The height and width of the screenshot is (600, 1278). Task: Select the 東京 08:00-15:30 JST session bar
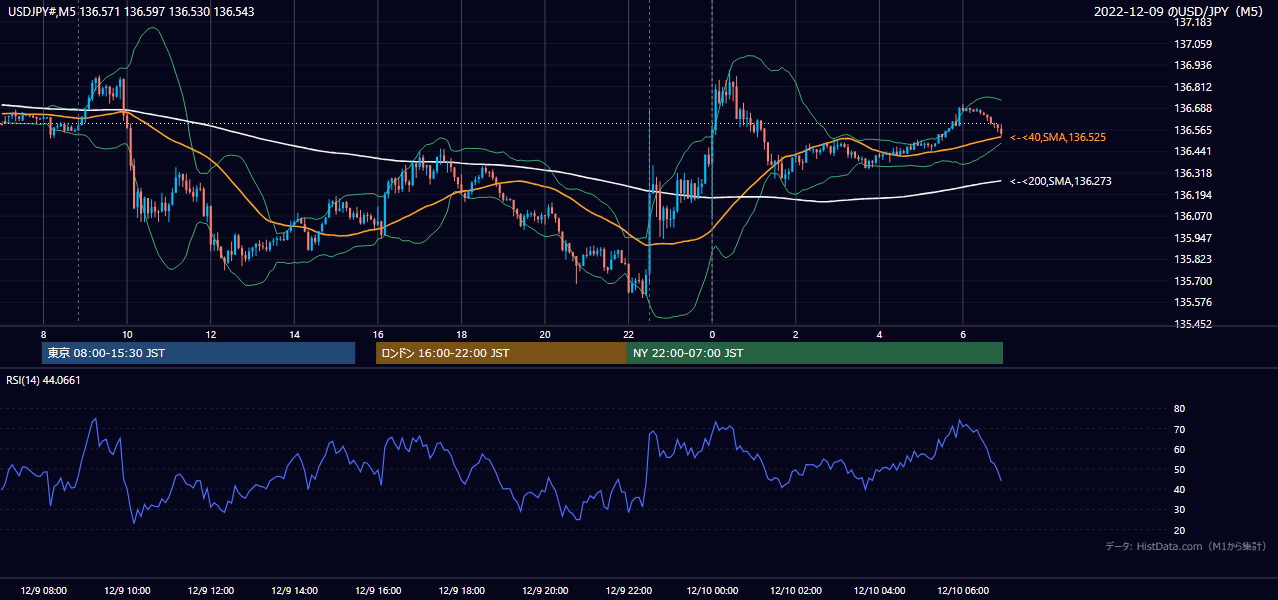pyautogui.click(x=199, y=353)
